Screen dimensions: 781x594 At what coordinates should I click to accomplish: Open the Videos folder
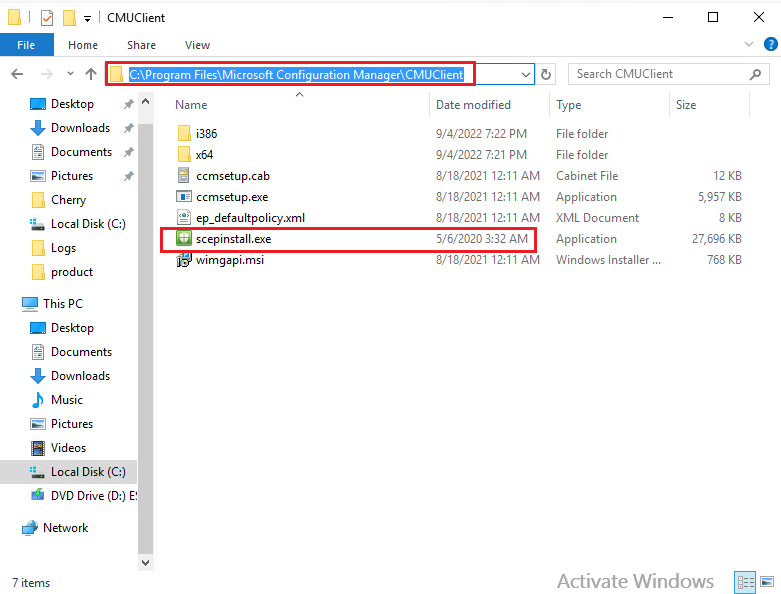click(x=68, y=448)
